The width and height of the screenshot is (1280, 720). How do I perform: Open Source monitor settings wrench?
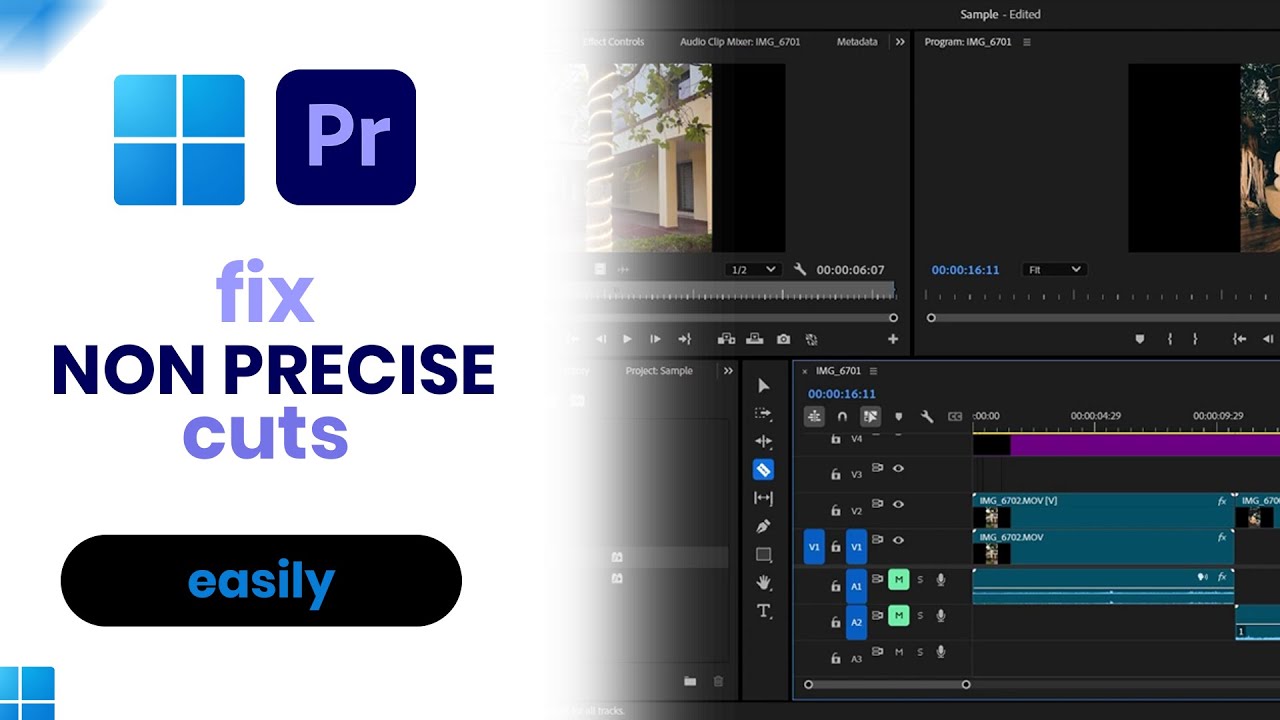click(x=800, y=269)
